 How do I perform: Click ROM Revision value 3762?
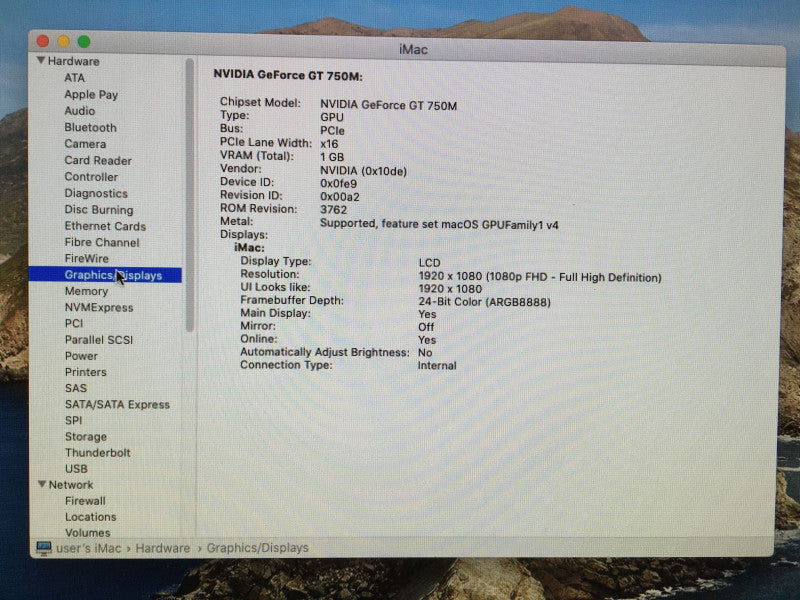pyautogui.click(x=333, y=210)
